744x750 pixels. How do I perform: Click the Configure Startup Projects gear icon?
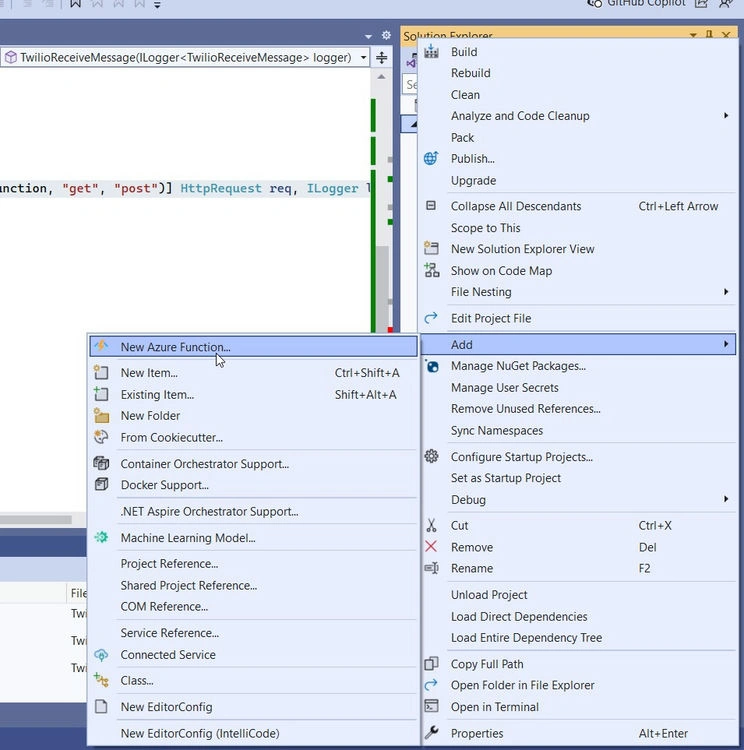tap(431, 456)
